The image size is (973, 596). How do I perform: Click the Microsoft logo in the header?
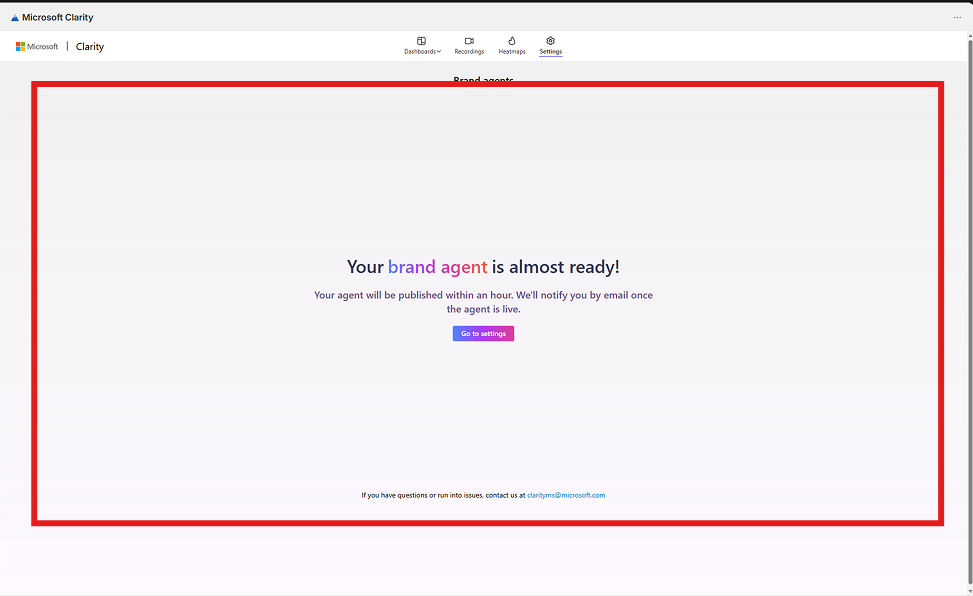click(37, 47)
